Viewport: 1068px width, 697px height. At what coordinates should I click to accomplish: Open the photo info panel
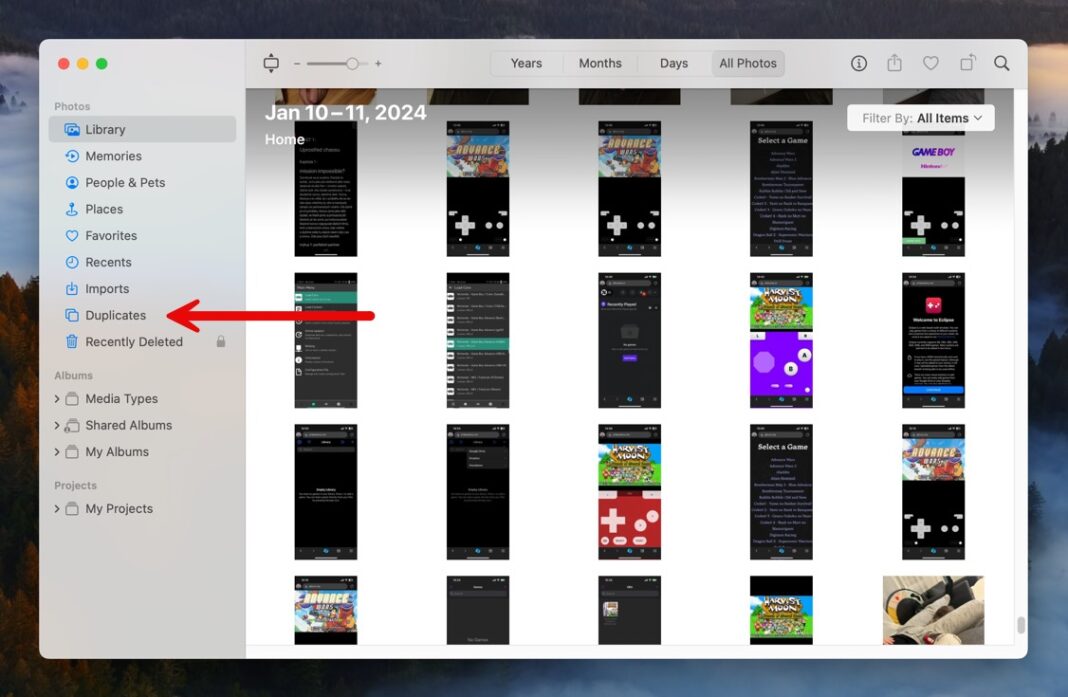click(x=858, y=62)
